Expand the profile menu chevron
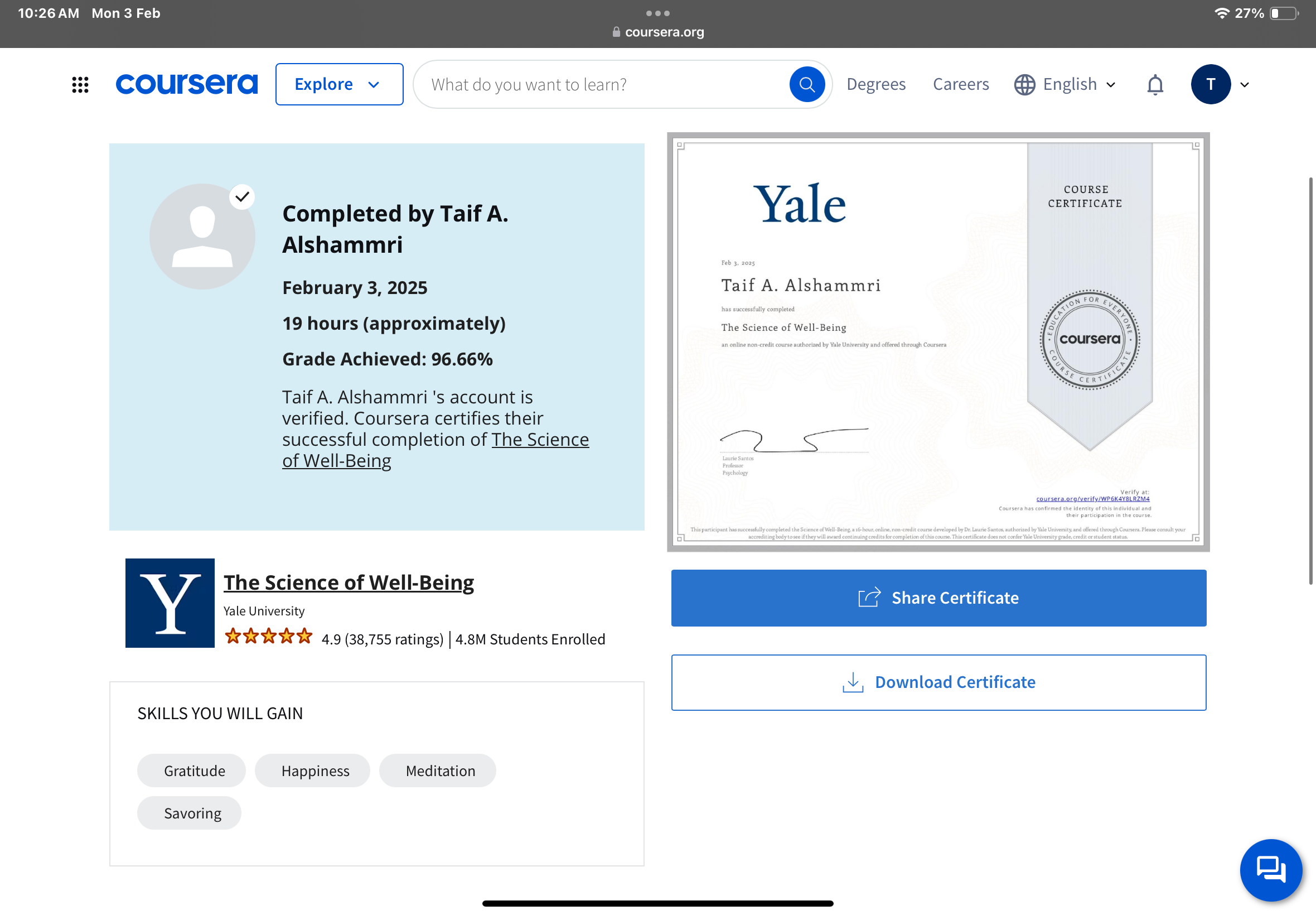The image size is (1316, 915). point(1245,85)
